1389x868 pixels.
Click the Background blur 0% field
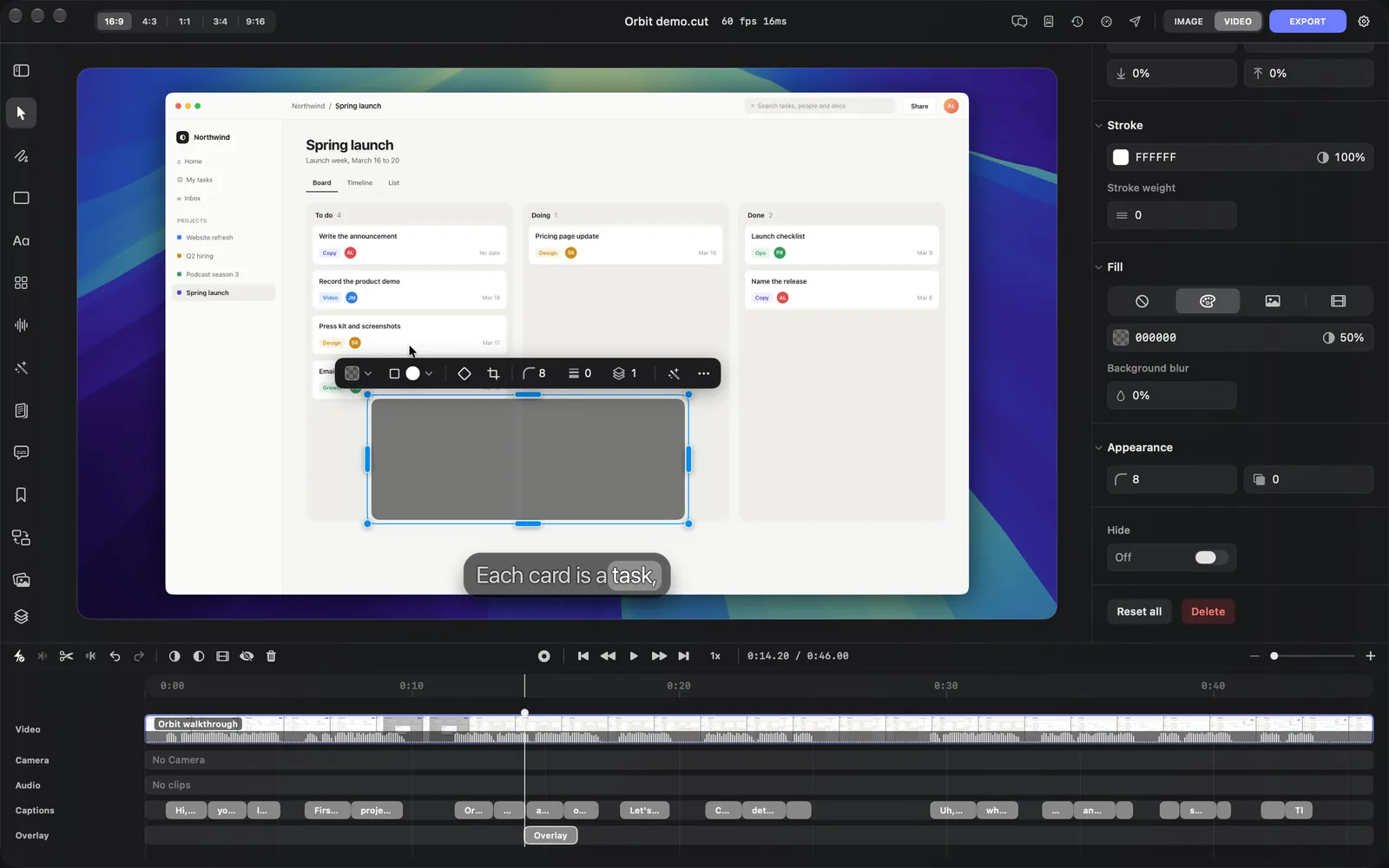pos(1172,396)
